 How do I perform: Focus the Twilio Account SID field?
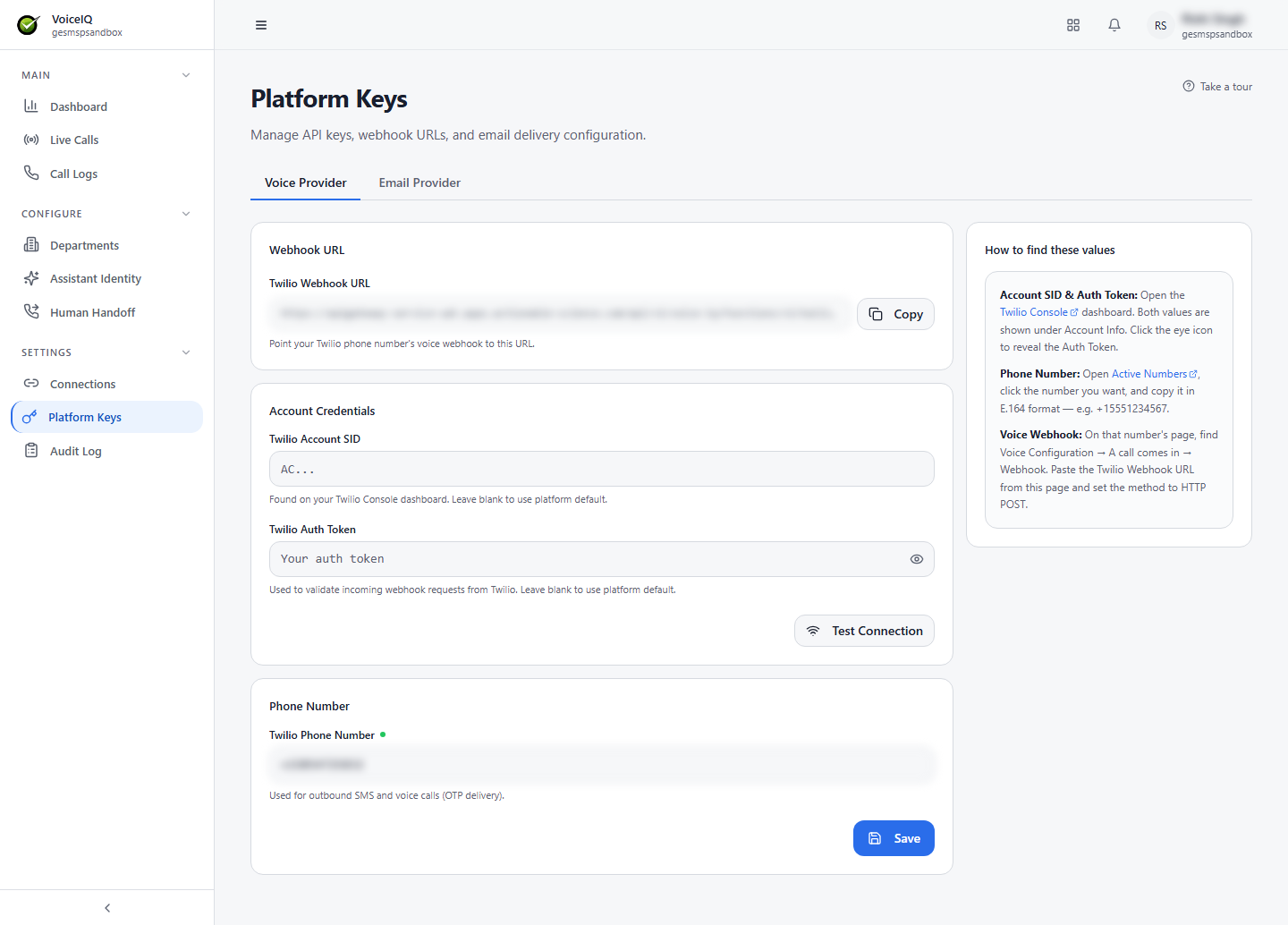pyautogui.click(x=602, y=469)
